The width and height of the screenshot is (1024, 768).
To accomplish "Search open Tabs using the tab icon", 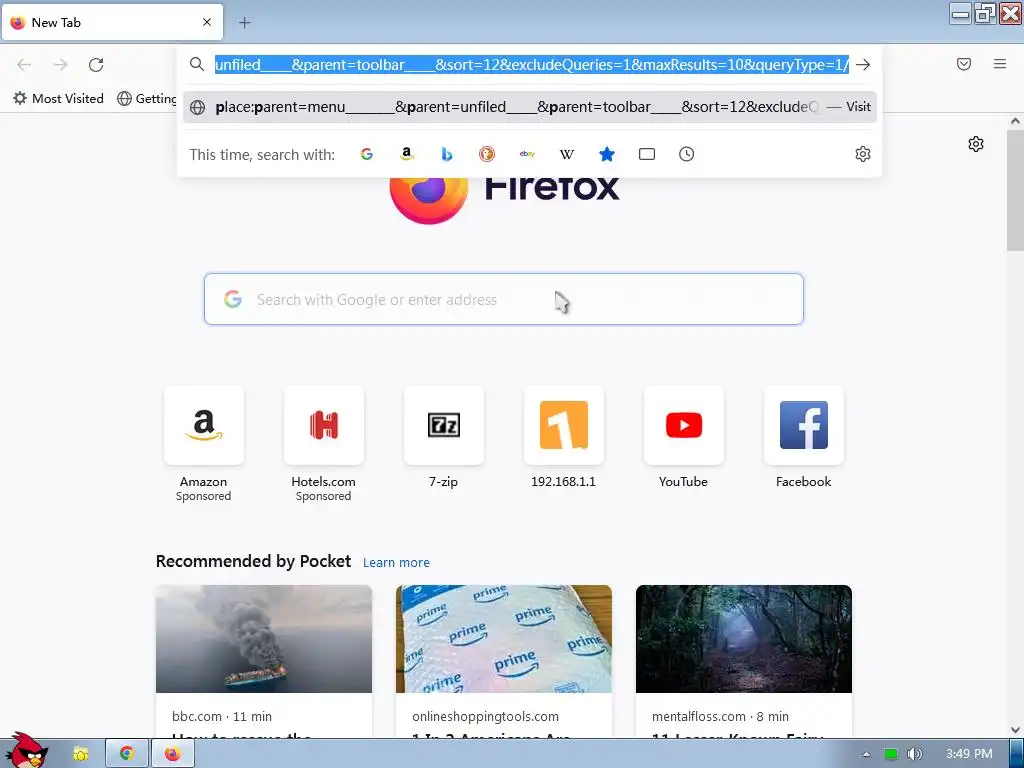I will click(x=647, y=154).
